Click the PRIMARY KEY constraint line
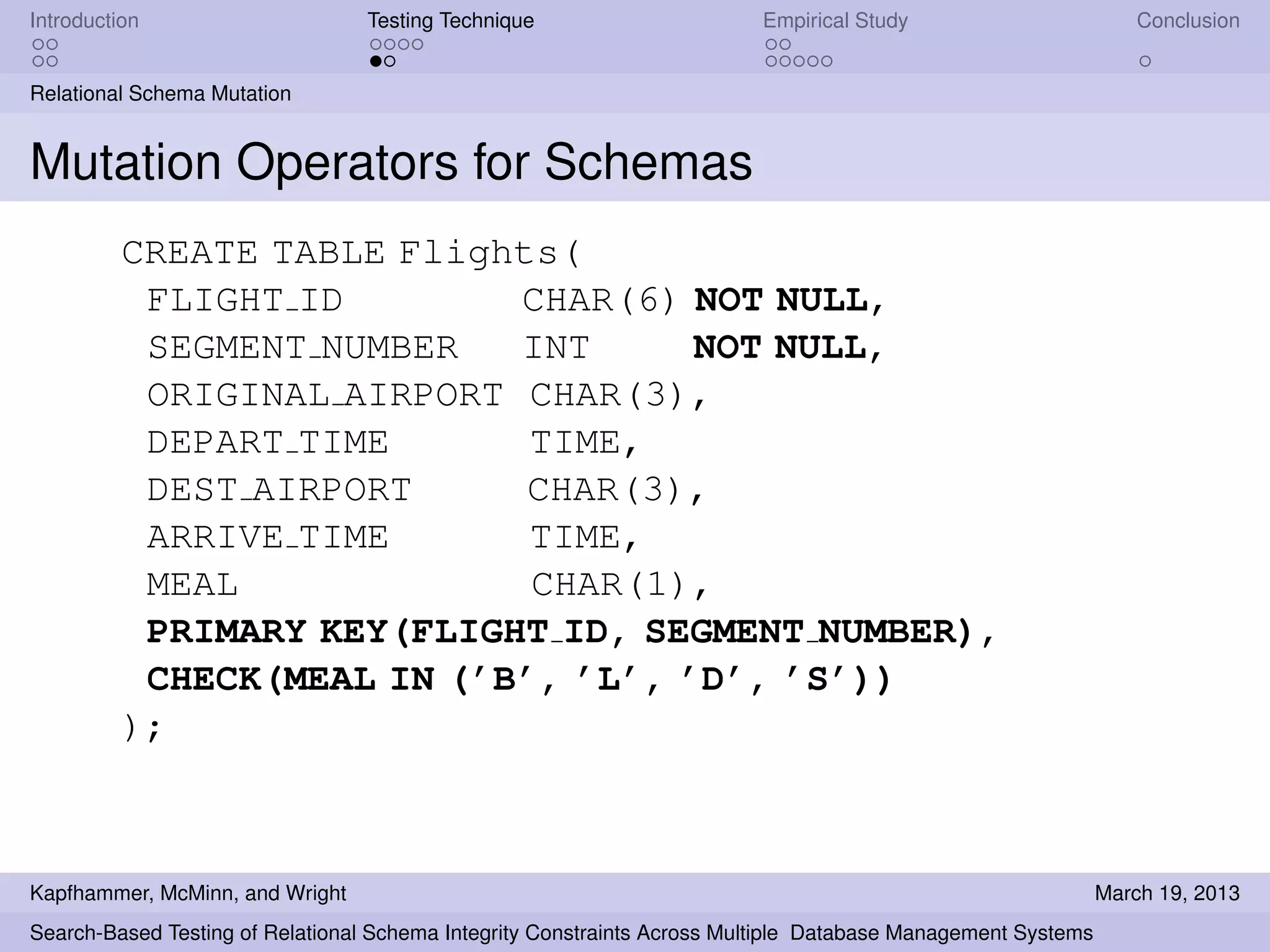Image resolution: width=1270 pixels, height=952 pixels. pos(570,633)
